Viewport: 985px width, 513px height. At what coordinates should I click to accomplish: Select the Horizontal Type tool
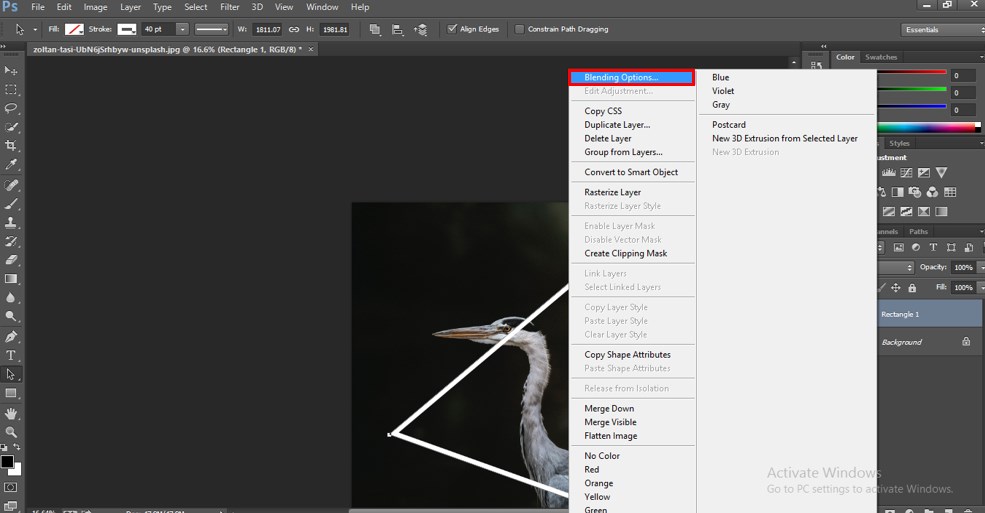coord(11,355)
